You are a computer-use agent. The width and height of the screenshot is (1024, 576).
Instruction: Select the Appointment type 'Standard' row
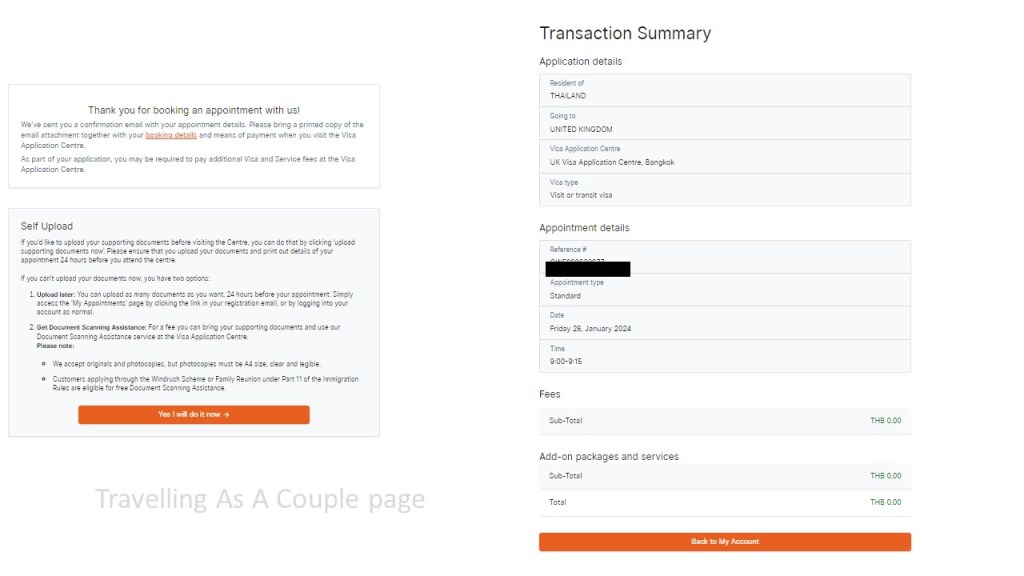coord(724,290)
